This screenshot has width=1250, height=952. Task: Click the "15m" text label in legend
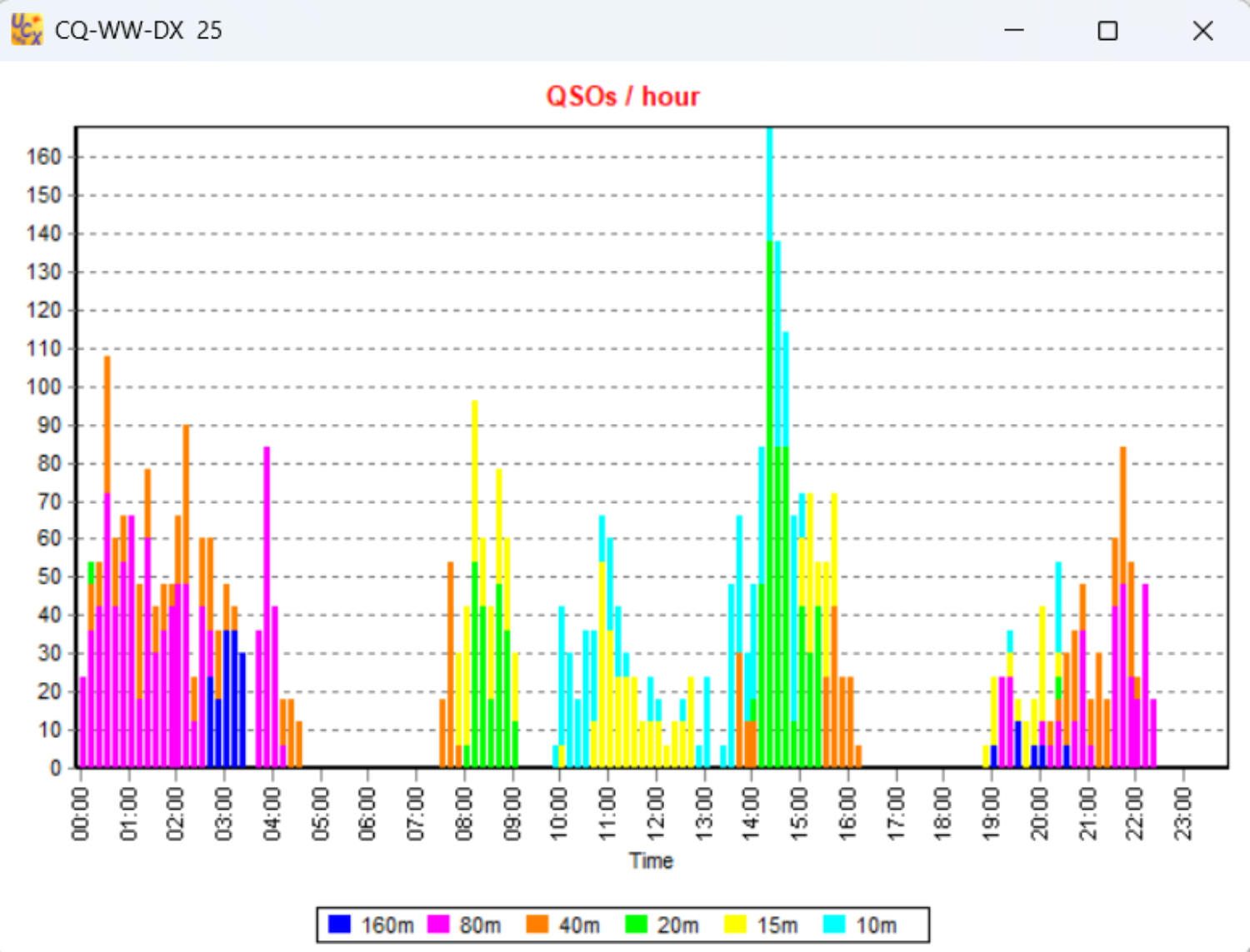(777, 925)
